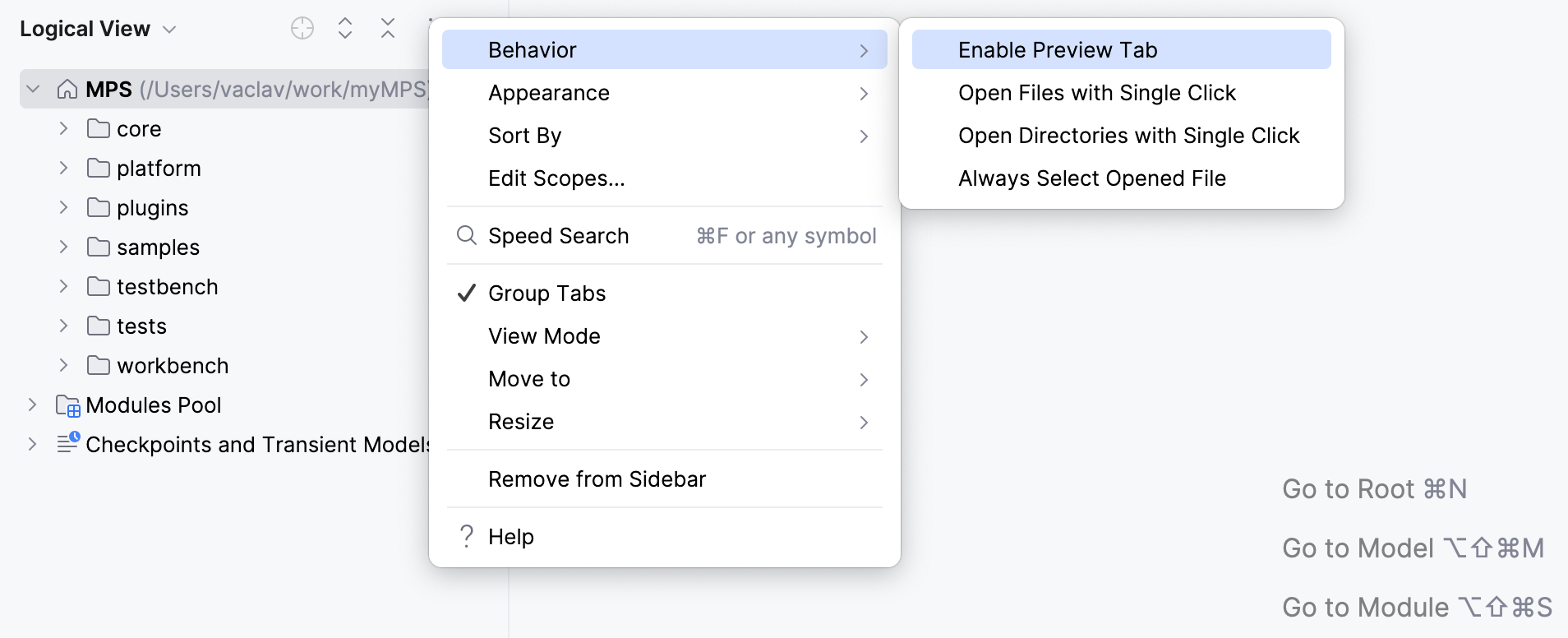Expand the Modules Pool node

[x=33, y=405]
